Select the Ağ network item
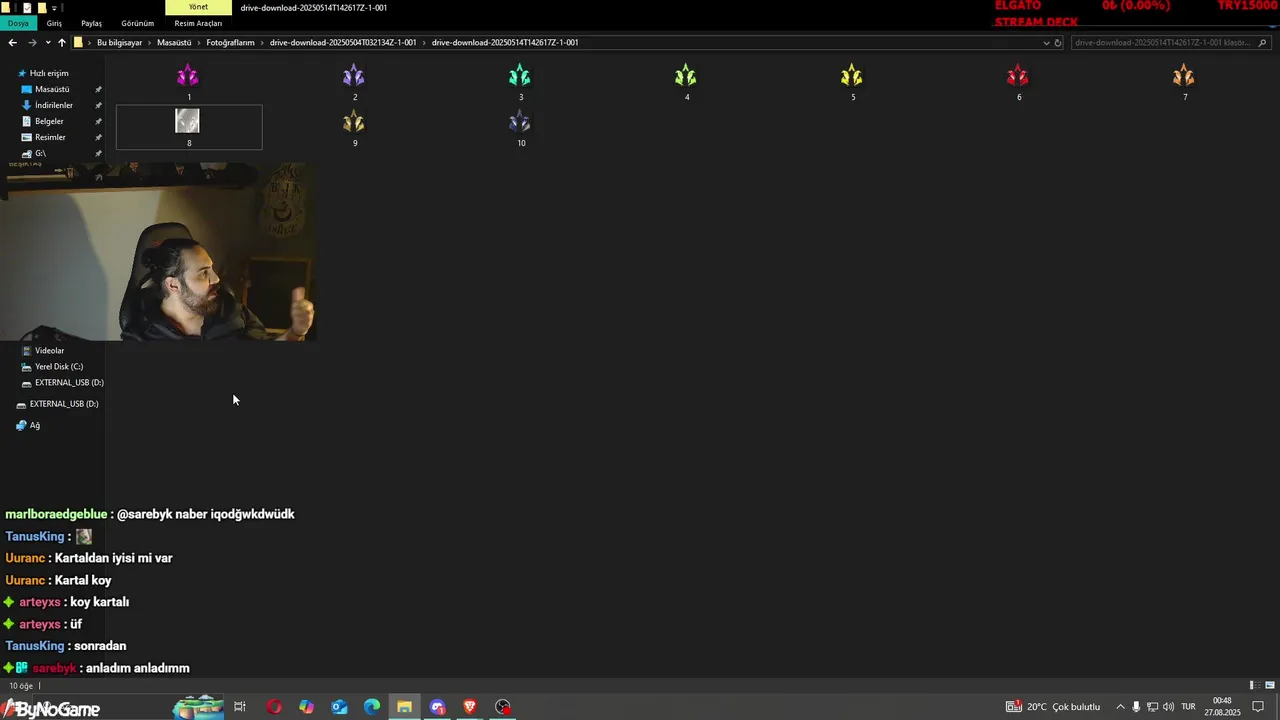The image size is (1280, 720). (35, 425)
